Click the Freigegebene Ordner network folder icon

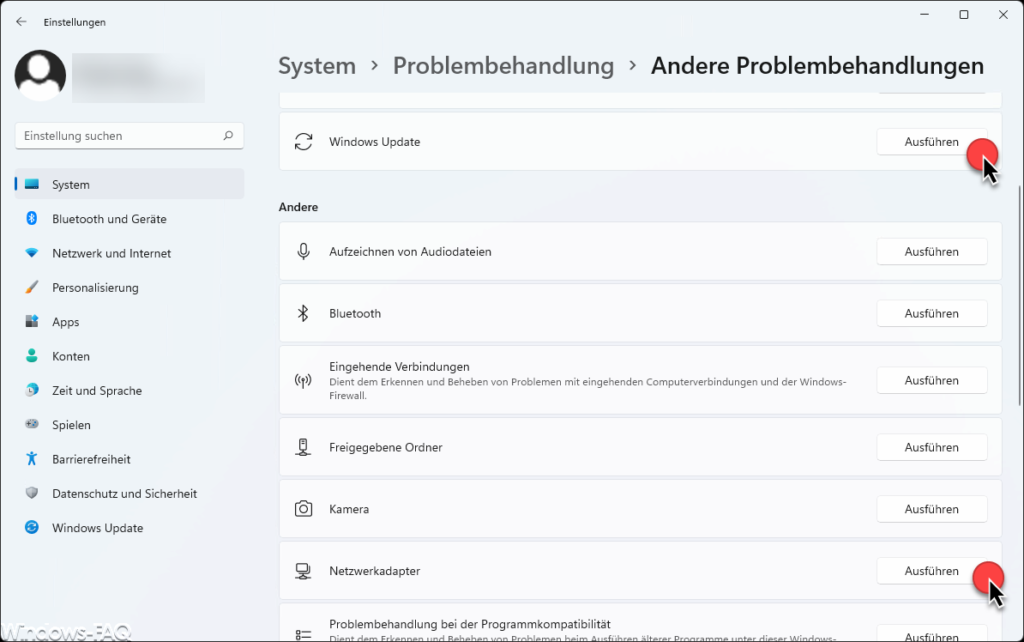[x=303, y=447]
